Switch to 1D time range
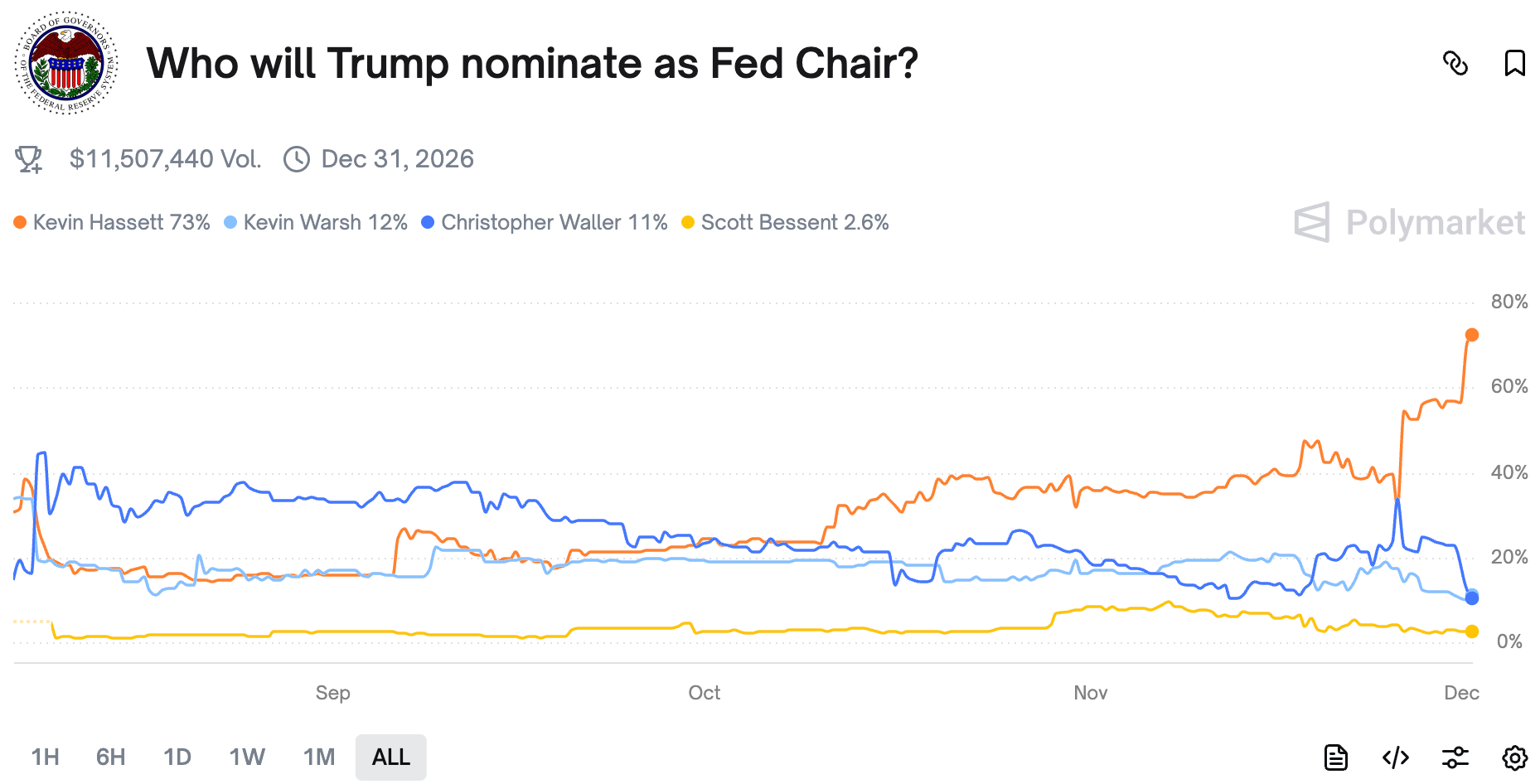 177,757
